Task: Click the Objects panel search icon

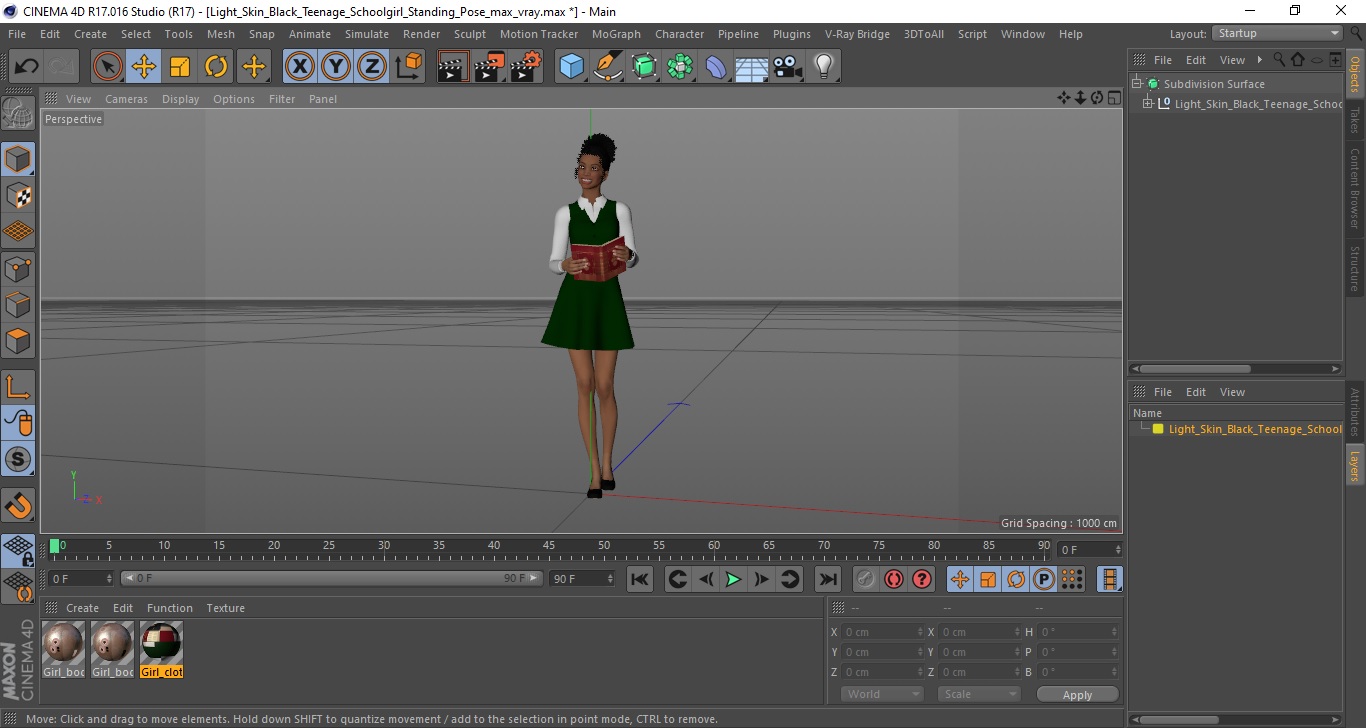Action: pos(1279,60)
